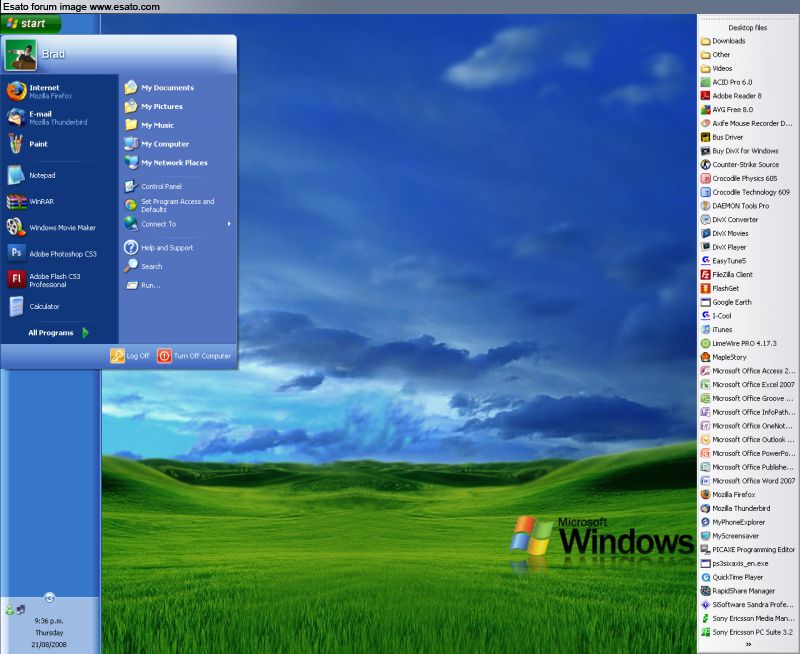Launch Mozilla Firefox in Desktop files toolbar

click(x=728, y=495)
